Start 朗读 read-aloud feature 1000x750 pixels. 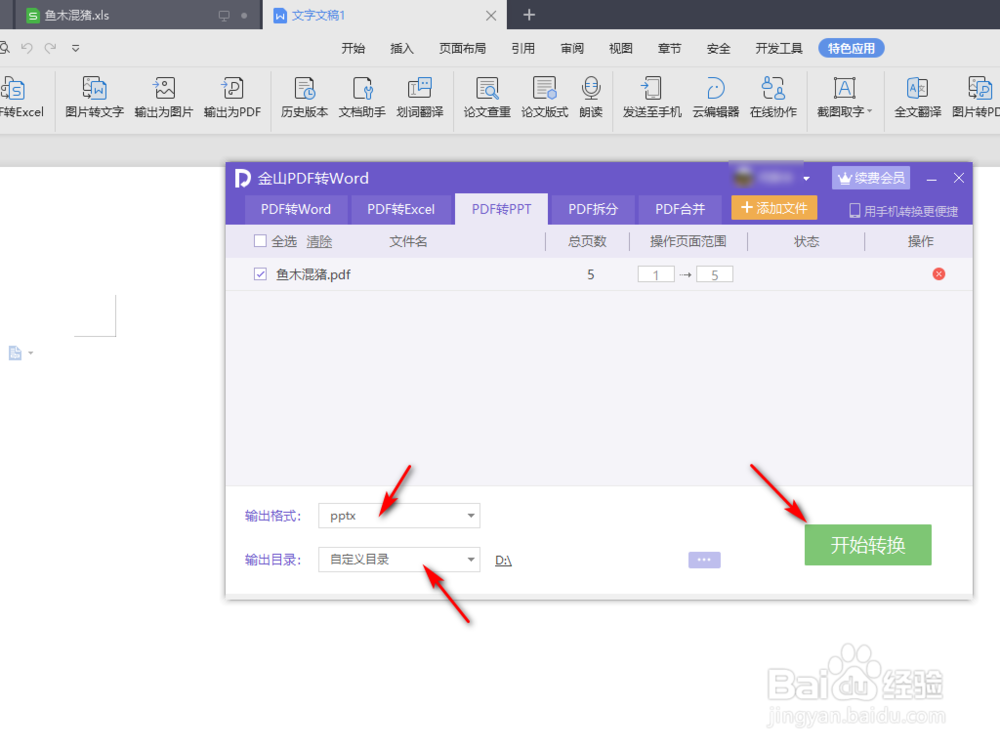point(591,97)
